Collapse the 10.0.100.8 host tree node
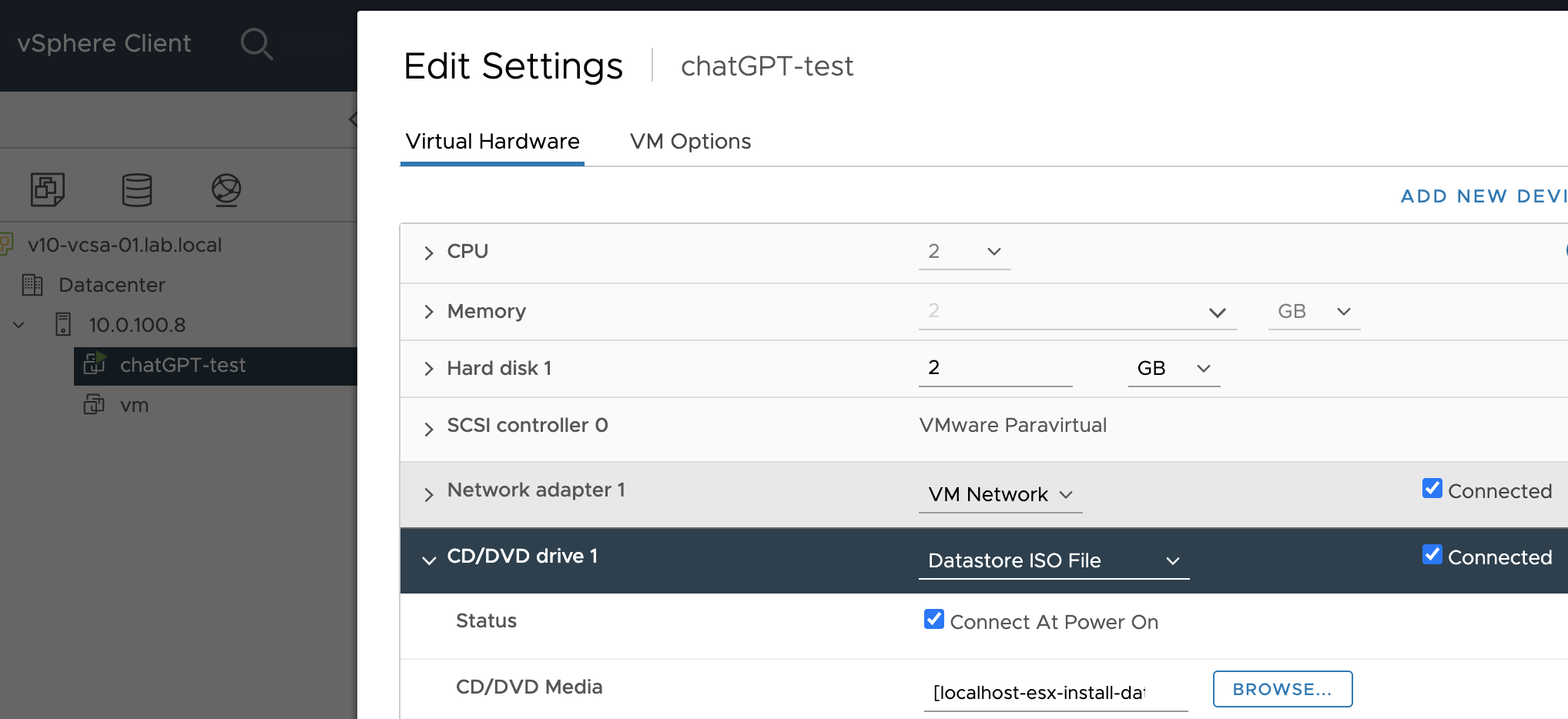This screenshot has width=1568, height=719. [19, 325]
